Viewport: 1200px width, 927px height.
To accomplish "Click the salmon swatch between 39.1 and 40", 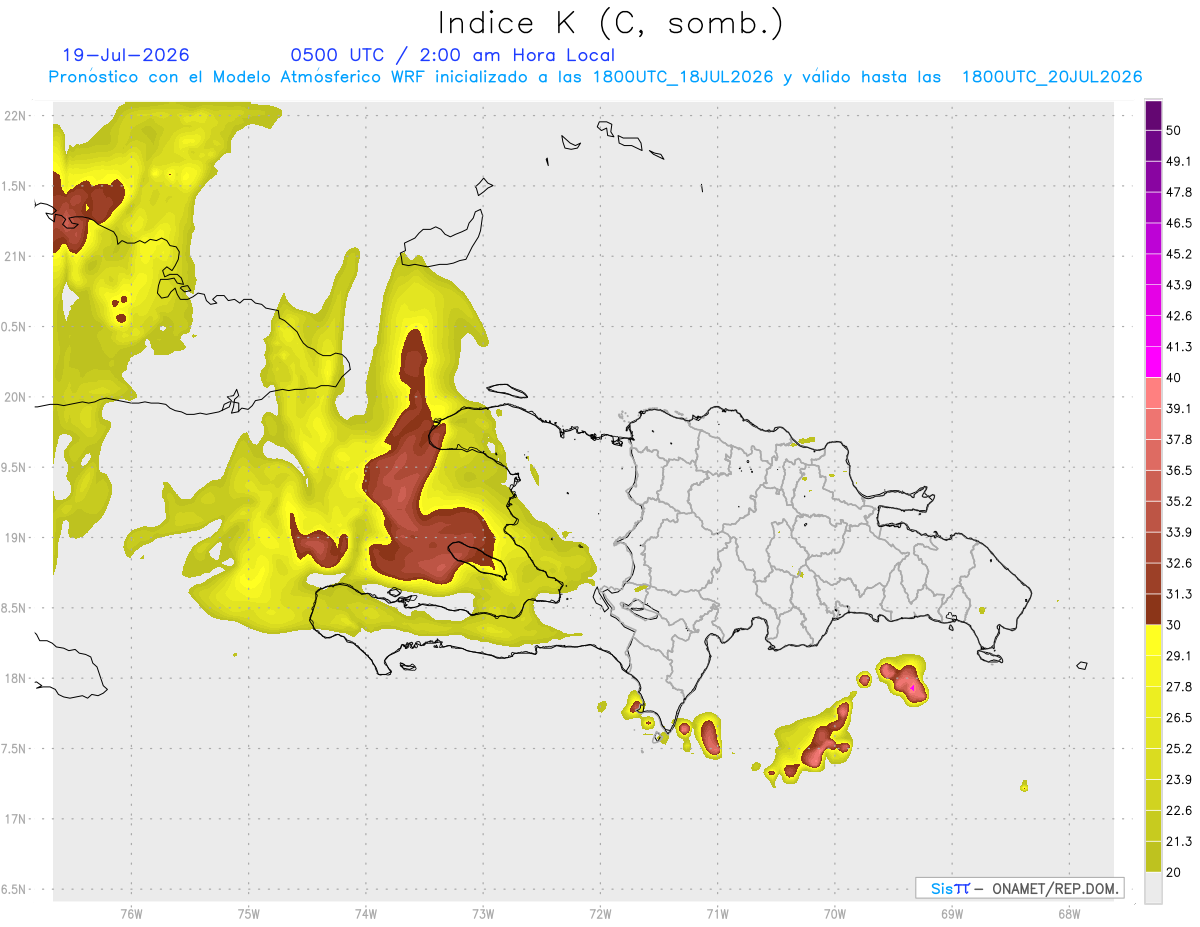I will point(1153,393).
